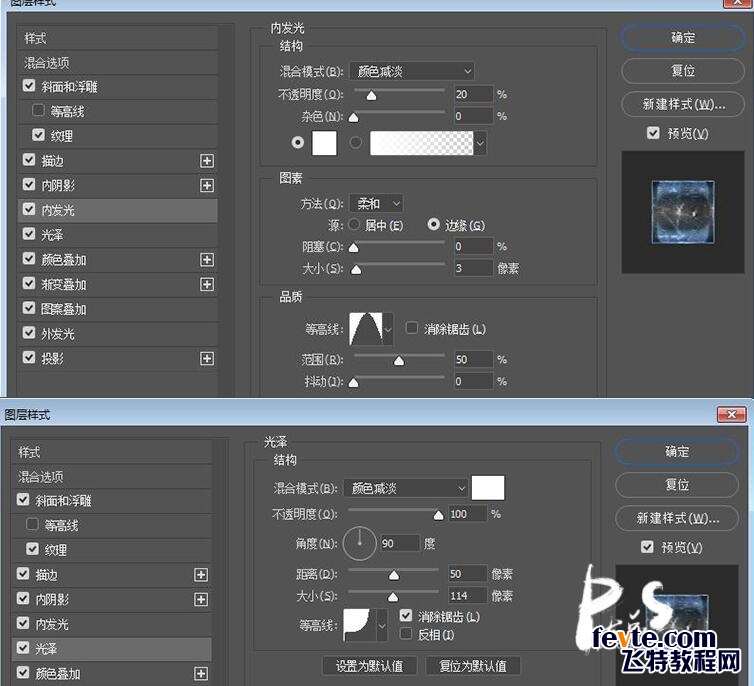Open the 混合模式 dropdown in 内发光 settings
754x686 pixels.
pos(412,71)
